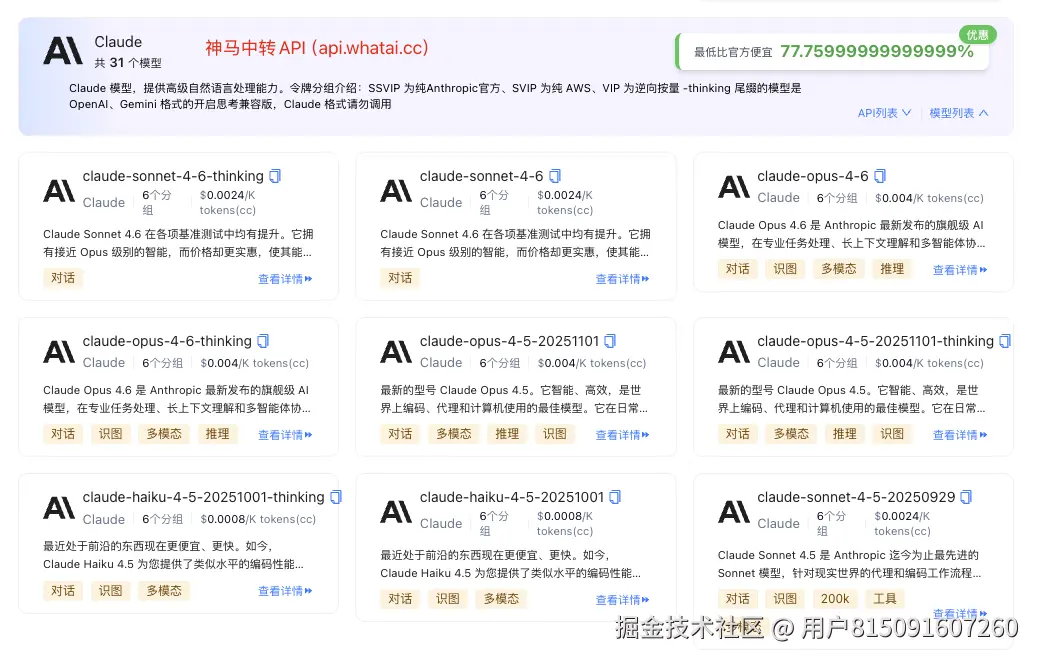Click the green 优惠 label
This screenshot has width=1038, height=661.
click(x=978, y=35)
